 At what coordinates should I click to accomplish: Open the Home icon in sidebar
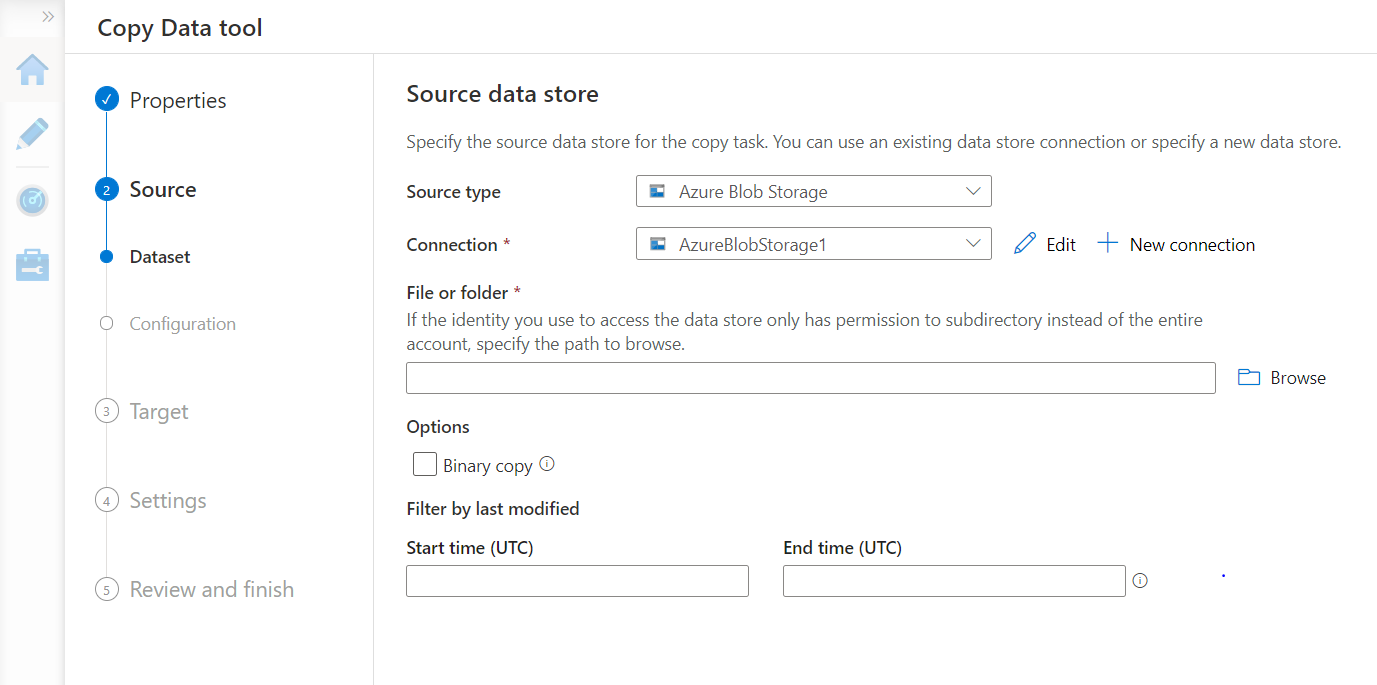pyautogui.click(x=32, y=70)
